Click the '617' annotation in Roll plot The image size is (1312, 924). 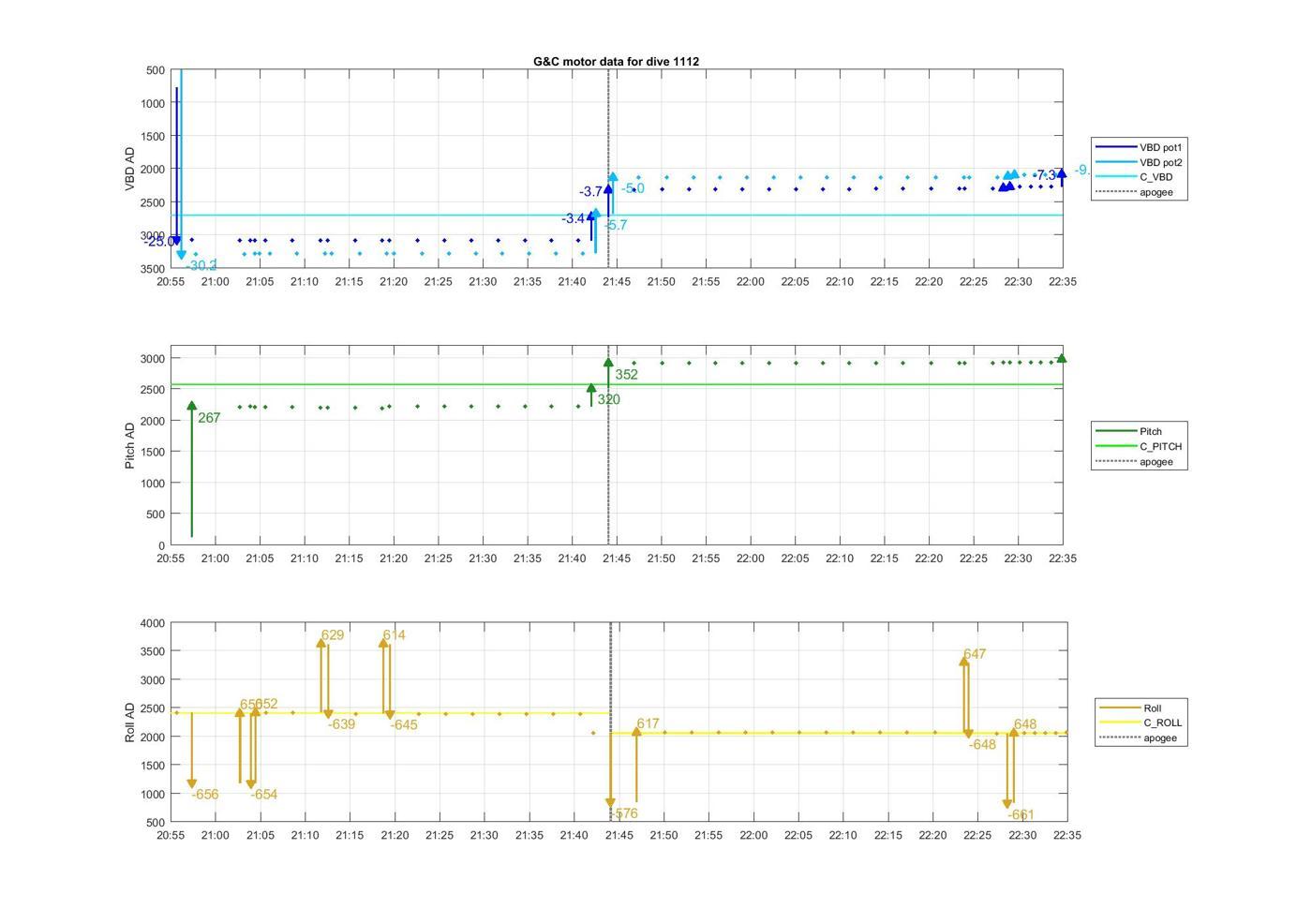click(x=648, y=723)
